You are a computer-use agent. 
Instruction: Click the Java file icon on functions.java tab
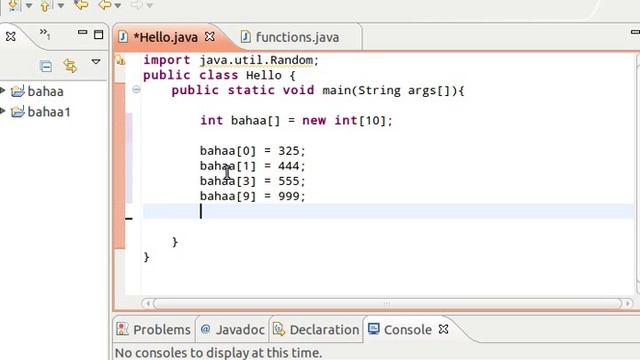pos(245,37)
